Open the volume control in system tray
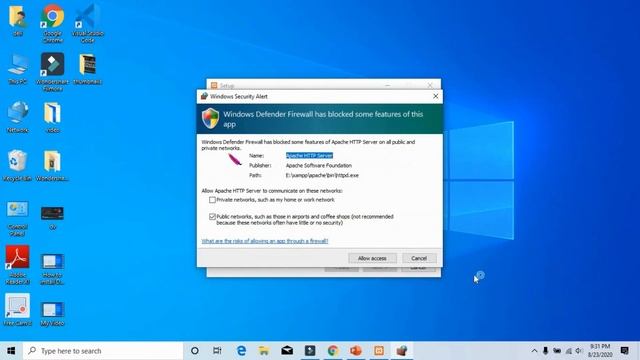640x360 pixels. (579, 351)
